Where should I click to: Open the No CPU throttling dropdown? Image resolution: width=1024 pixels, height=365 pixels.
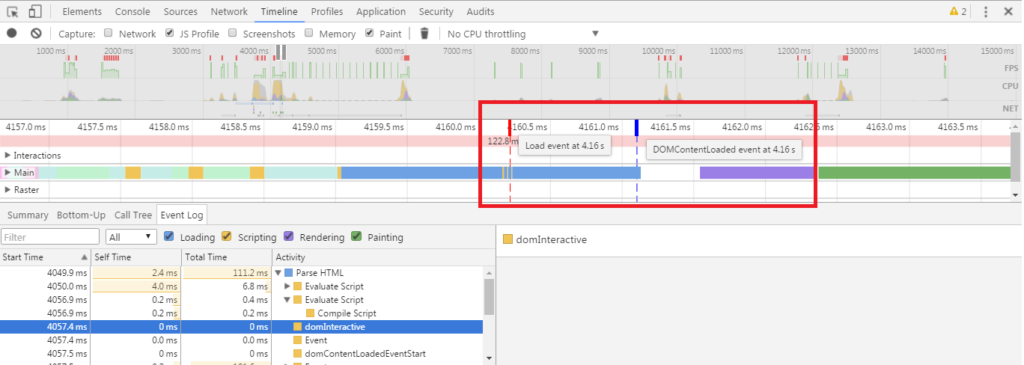522,33
